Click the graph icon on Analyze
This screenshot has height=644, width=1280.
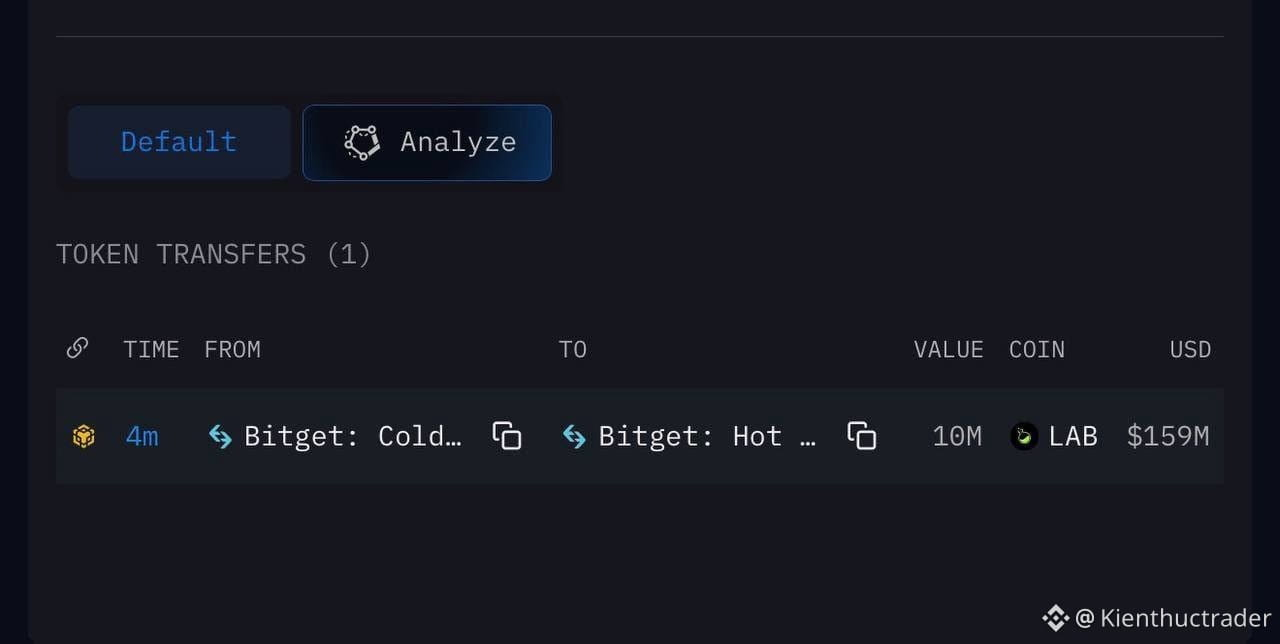pyautogui.click(x=362, y=143)
